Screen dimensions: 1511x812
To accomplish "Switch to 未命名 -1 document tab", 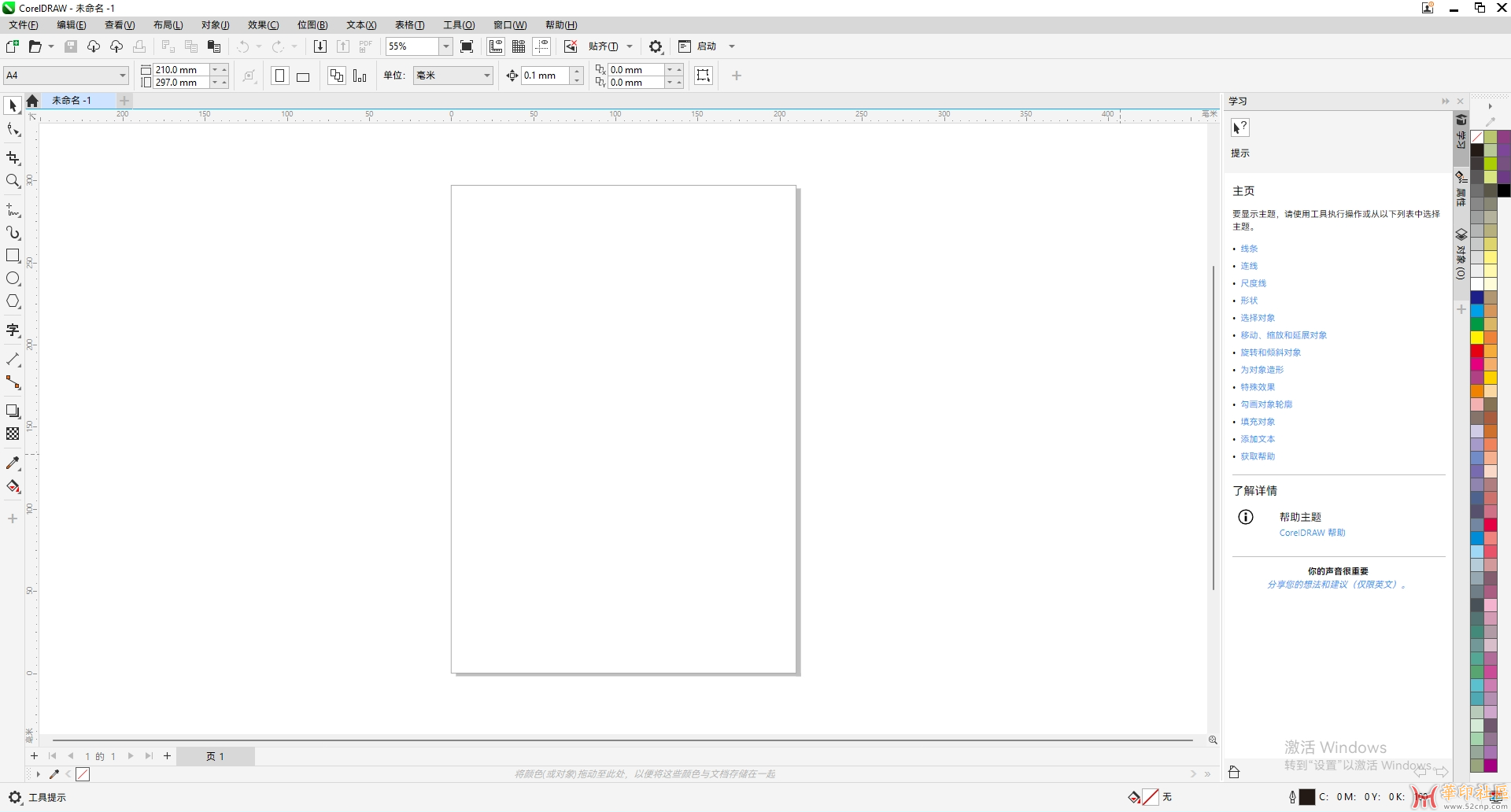I will click(72, 101).
